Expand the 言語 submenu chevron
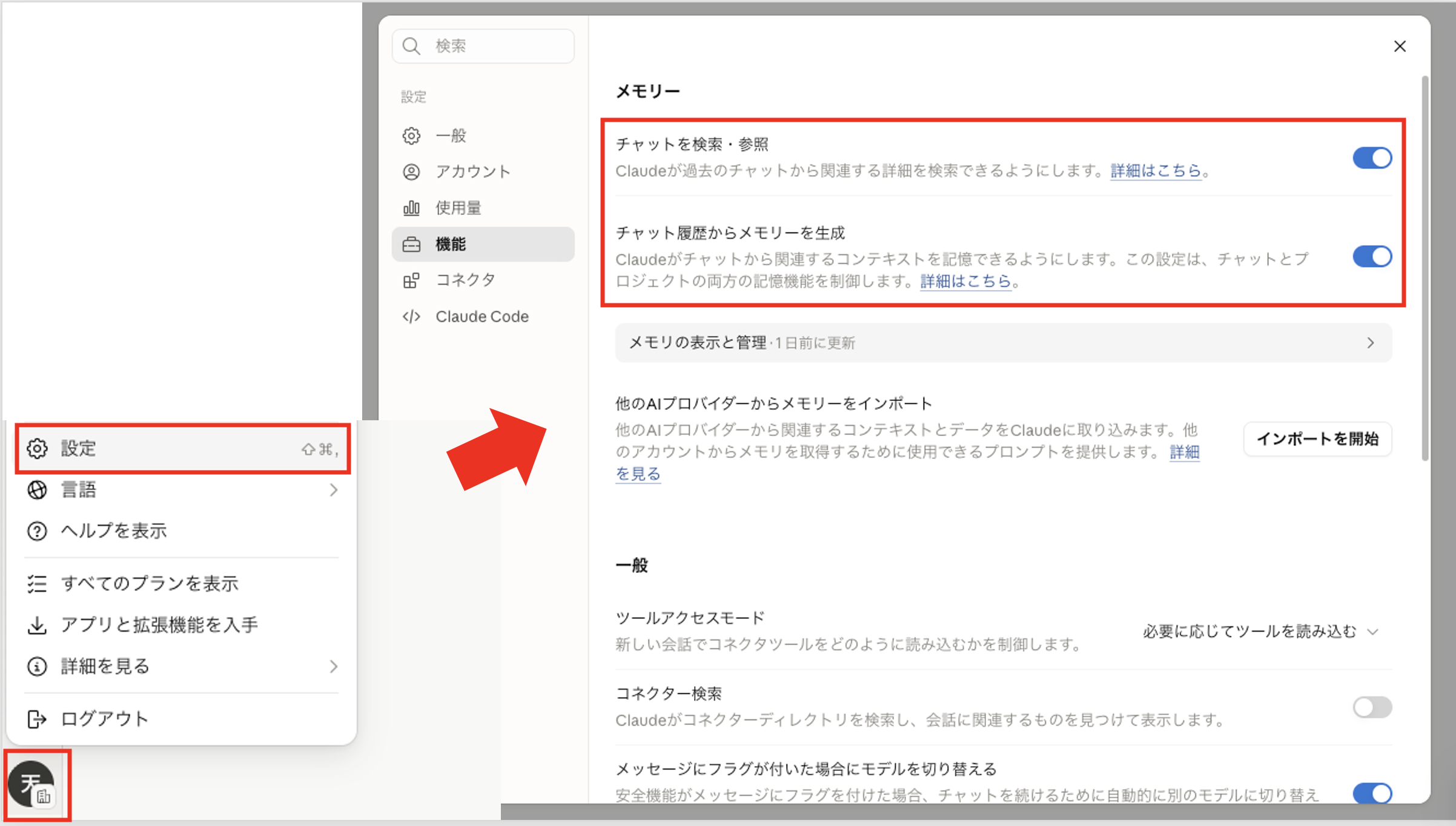The image size is (1456, 826). [x=334, y=490]
